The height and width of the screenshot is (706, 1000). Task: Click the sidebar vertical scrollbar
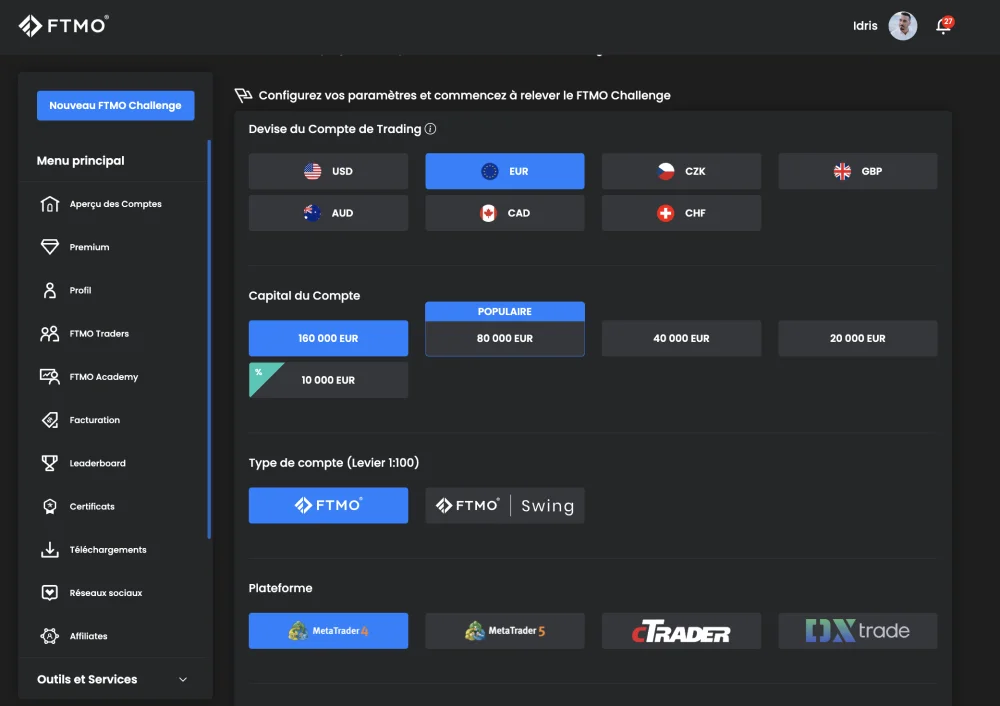tap(209, 339)
